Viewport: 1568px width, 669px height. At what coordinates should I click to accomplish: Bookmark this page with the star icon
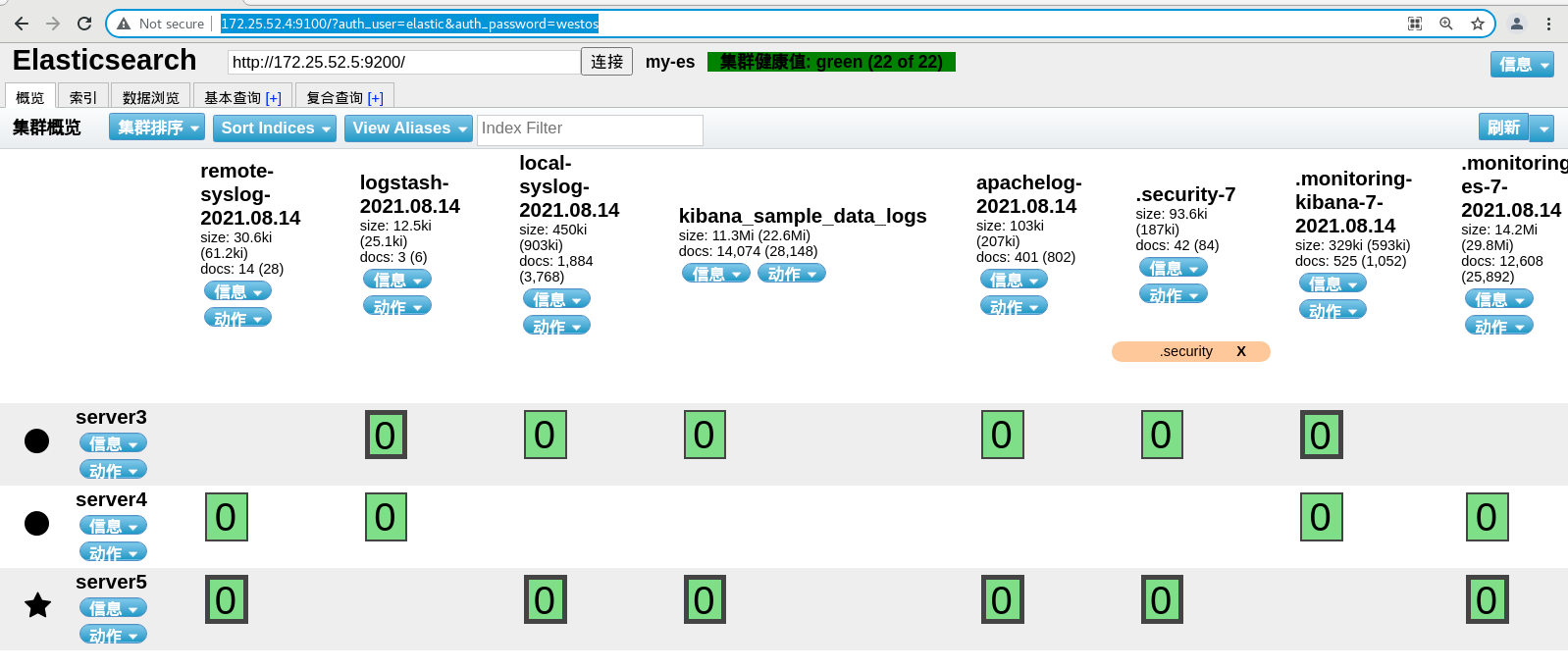pyautogui.click(x=1478, y=24)
